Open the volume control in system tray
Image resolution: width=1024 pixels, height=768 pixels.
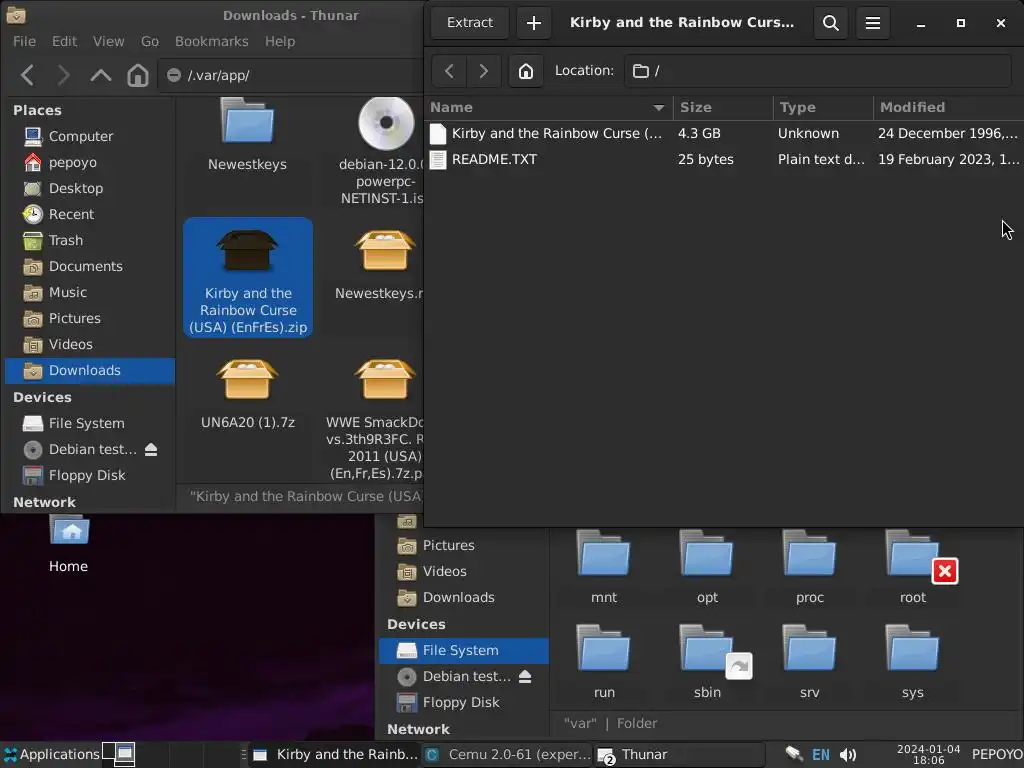pos(848,754)
